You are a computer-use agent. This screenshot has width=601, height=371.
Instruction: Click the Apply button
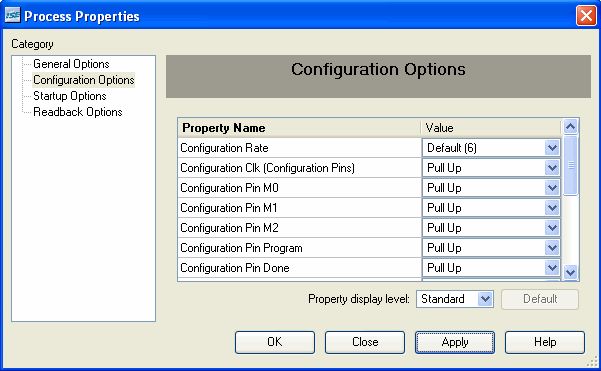455,342
